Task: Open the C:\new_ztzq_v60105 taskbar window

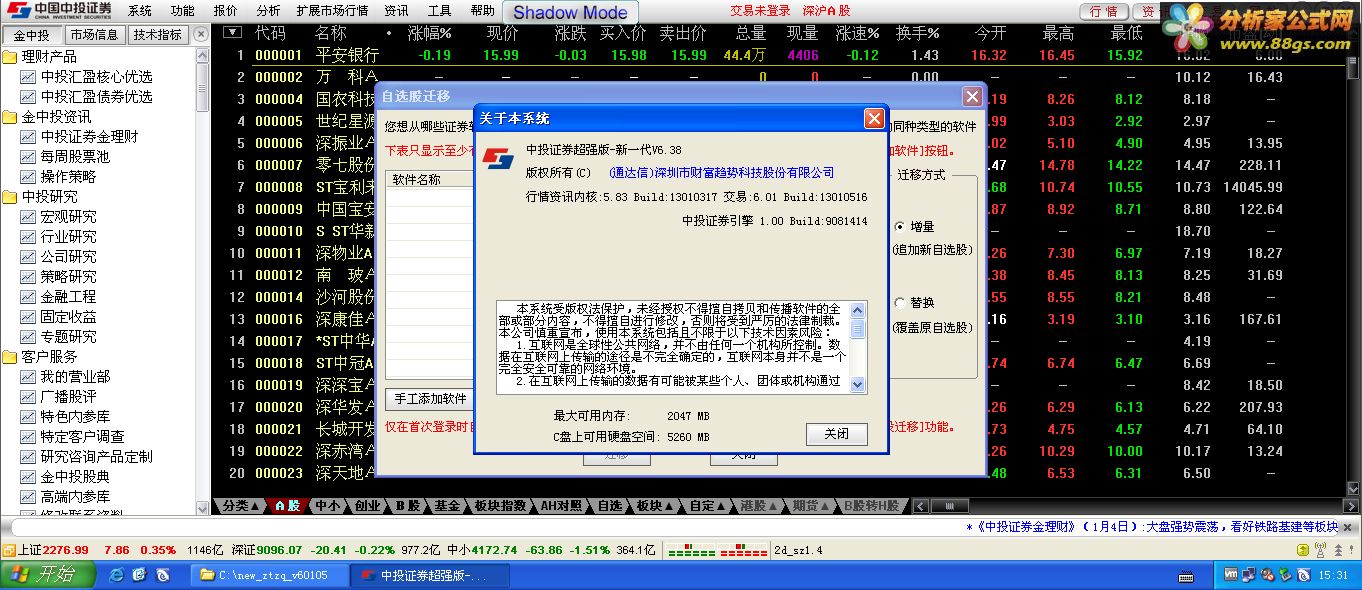Action: click(270, 576)
